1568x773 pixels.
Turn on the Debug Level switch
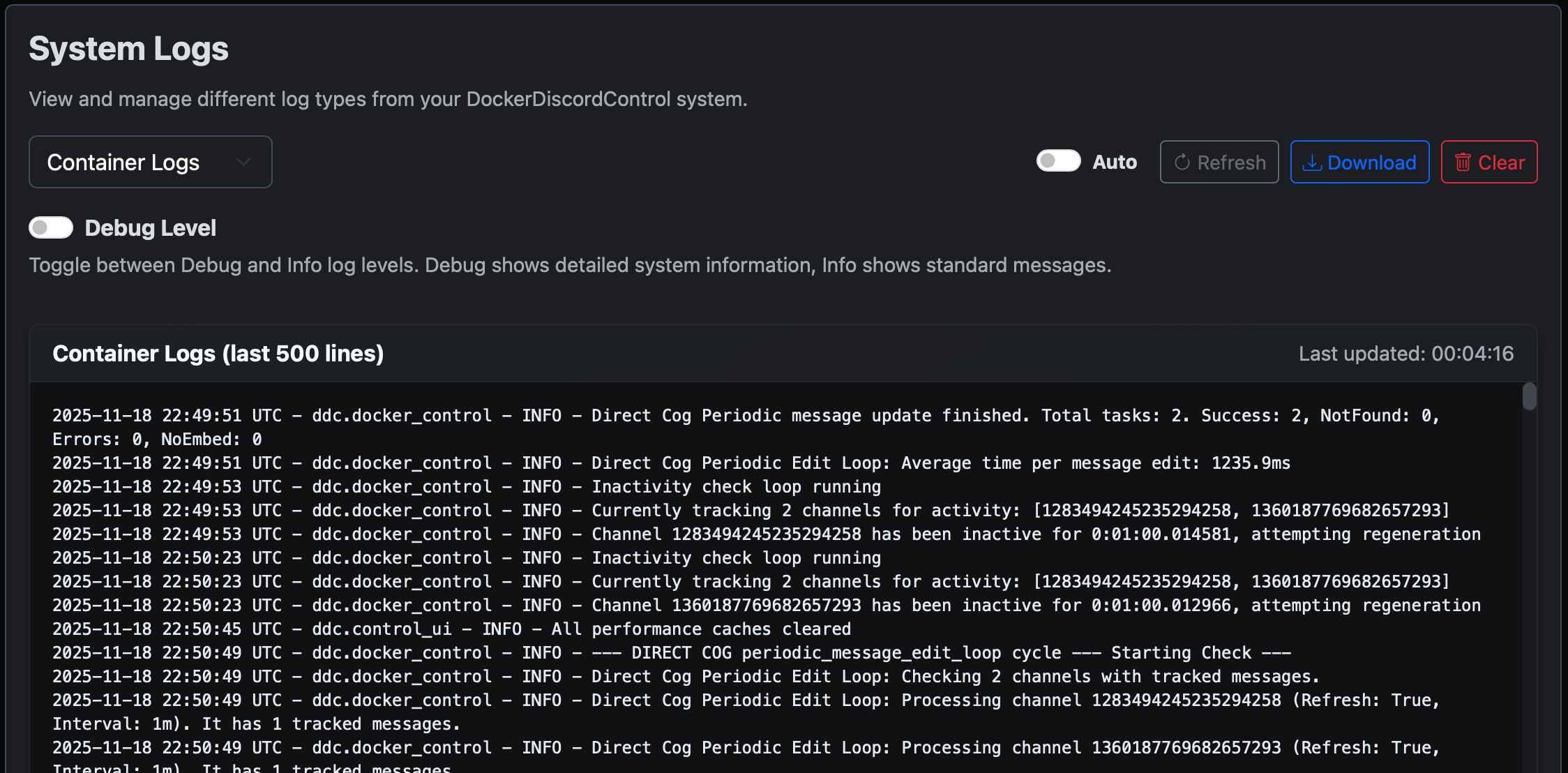50,227
